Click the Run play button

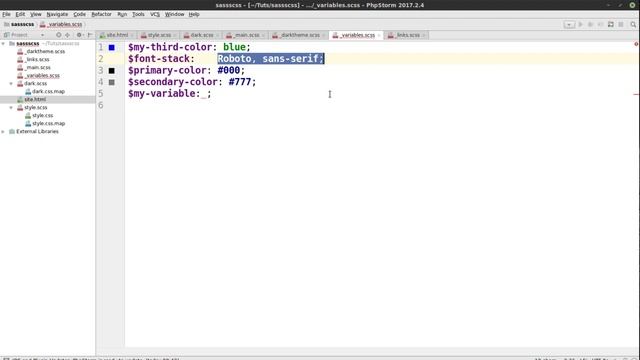580,24
